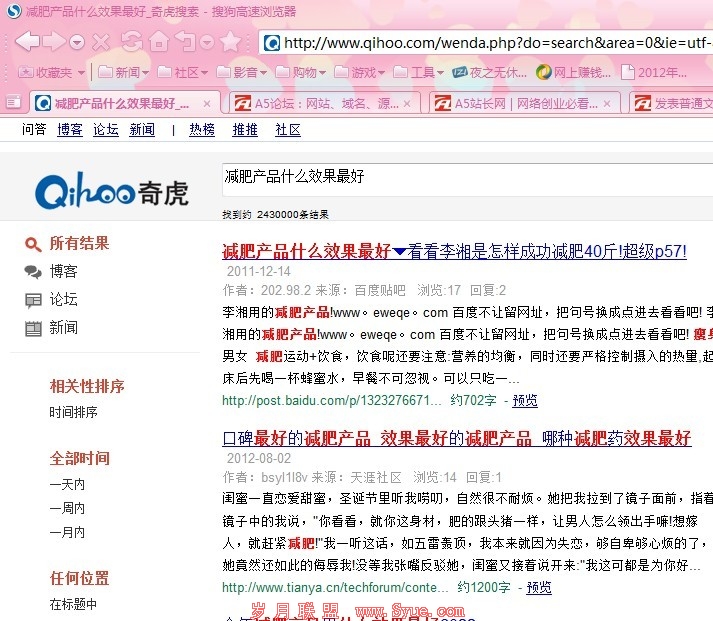This screenshot has height=621, width=713.
Task: Click the favorites star icon in toolbar
Action: click(x=231, y=41)
